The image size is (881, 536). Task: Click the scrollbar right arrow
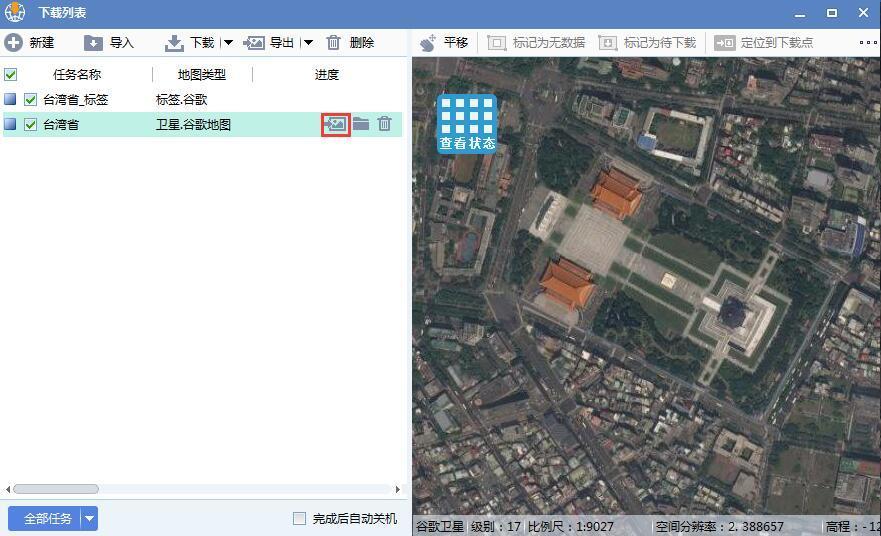coord(398,489)
